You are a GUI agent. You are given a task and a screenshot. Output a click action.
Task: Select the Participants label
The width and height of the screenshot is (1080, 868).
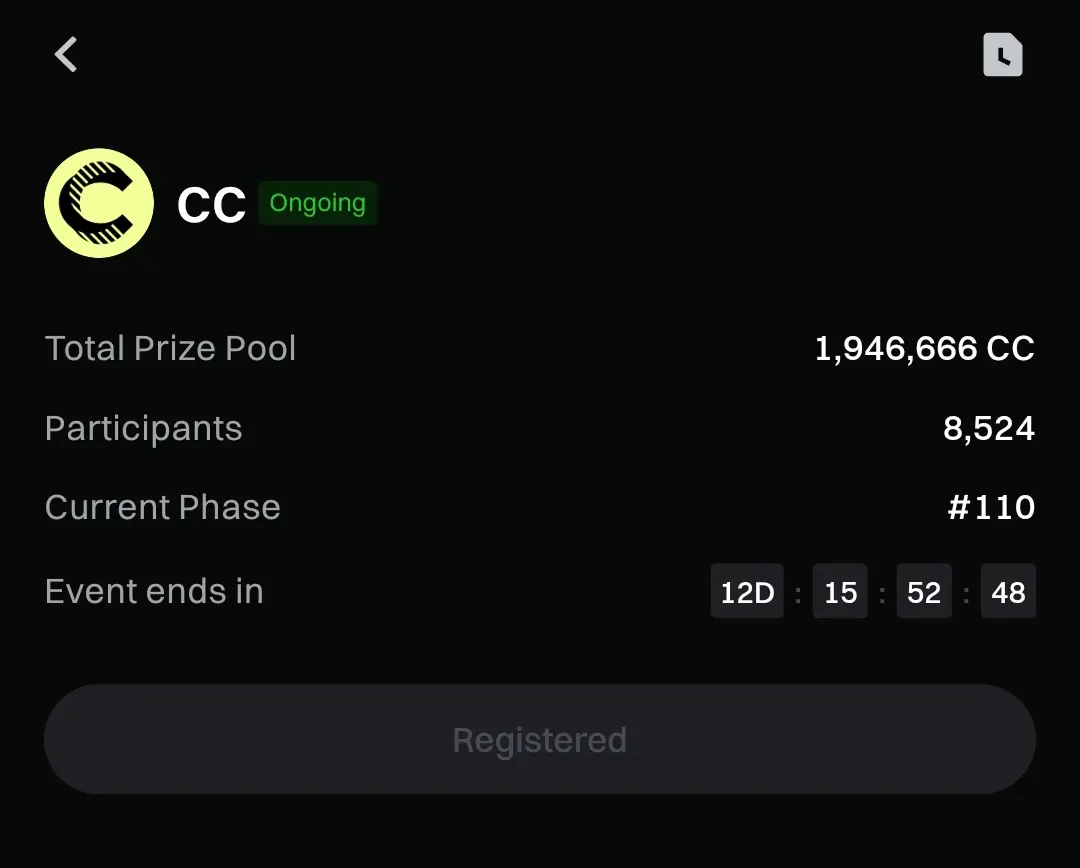[143, 428]
